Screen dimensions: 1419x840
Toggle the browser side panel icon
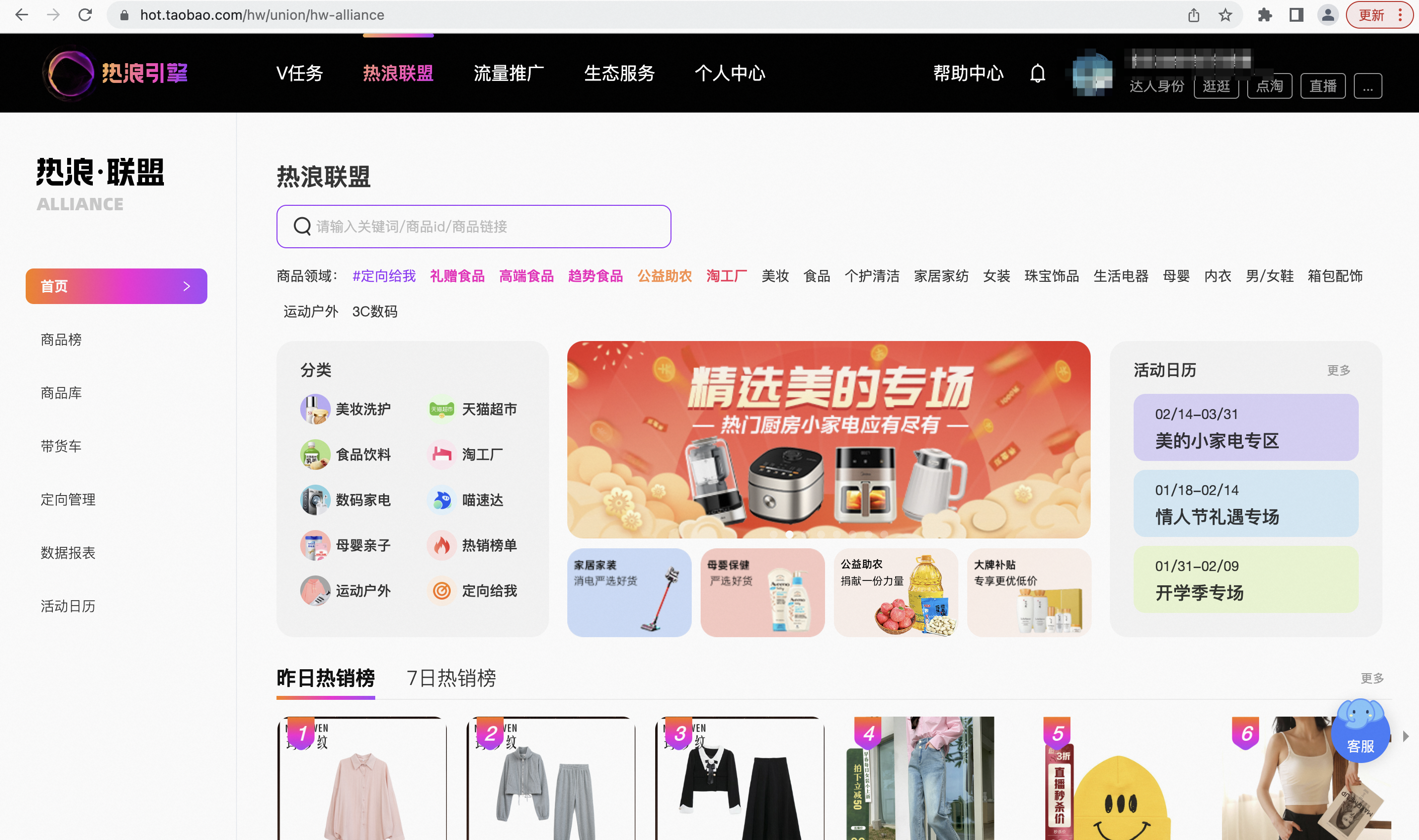(x=1296, y=15)
